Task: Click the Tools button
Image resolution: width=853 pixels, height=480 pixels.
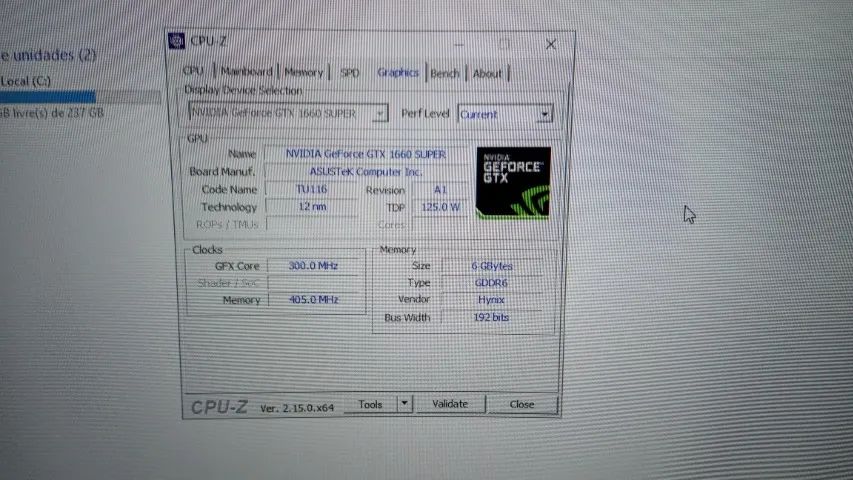Action: click(x=370, y=404)
